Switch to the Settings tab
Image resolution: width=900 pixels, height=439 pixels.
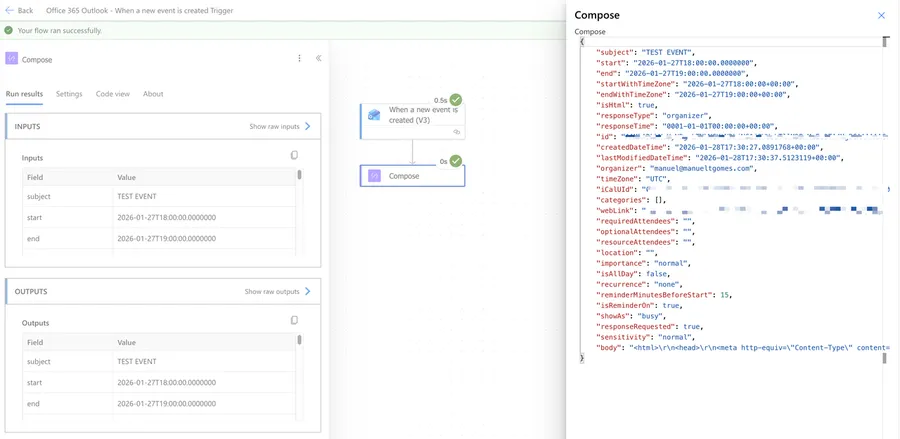tap(69, 94)
